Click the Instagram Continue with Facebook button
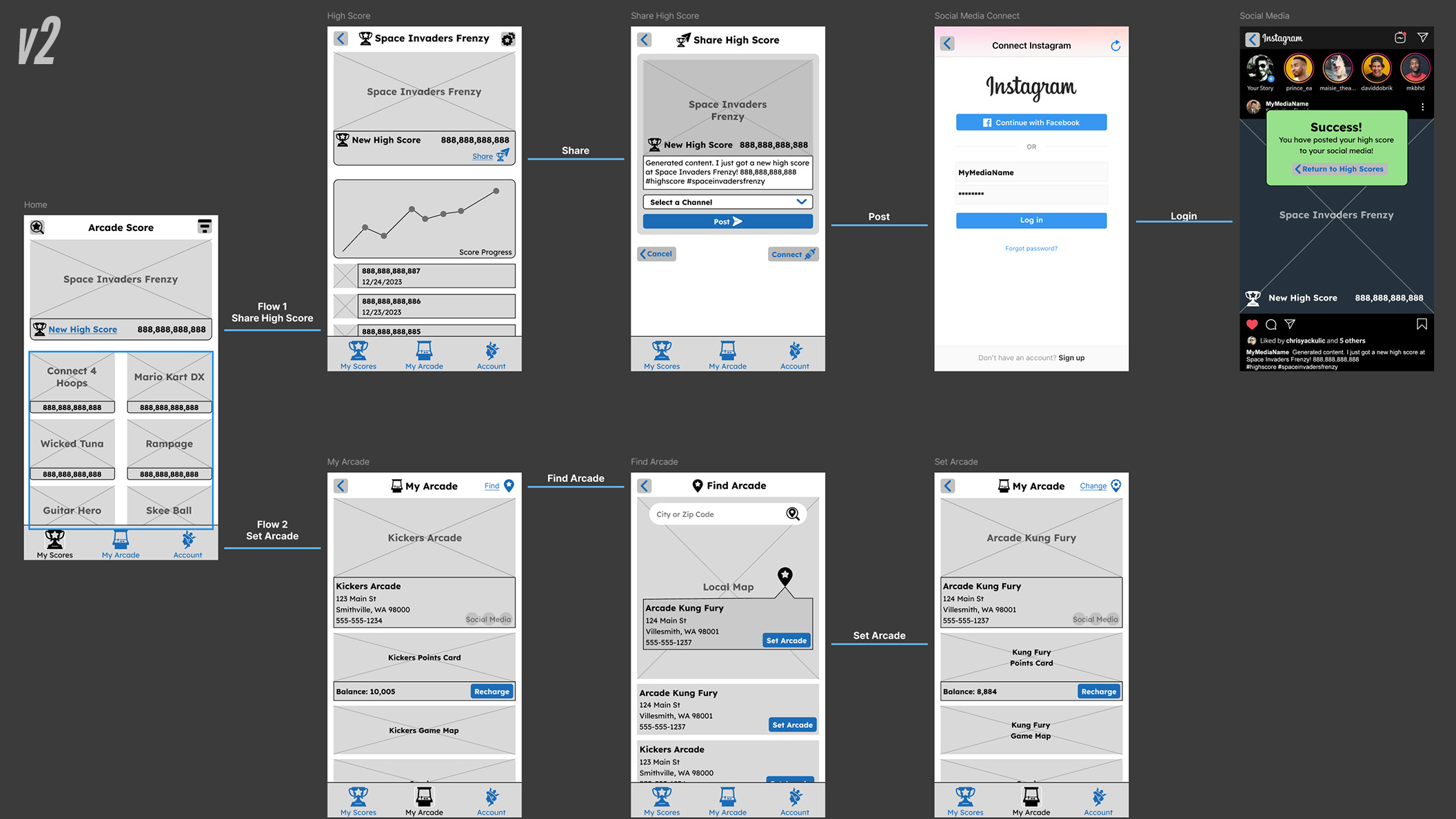The width and height of the screenshot is (1456, 819). [x=1031, y=122]
